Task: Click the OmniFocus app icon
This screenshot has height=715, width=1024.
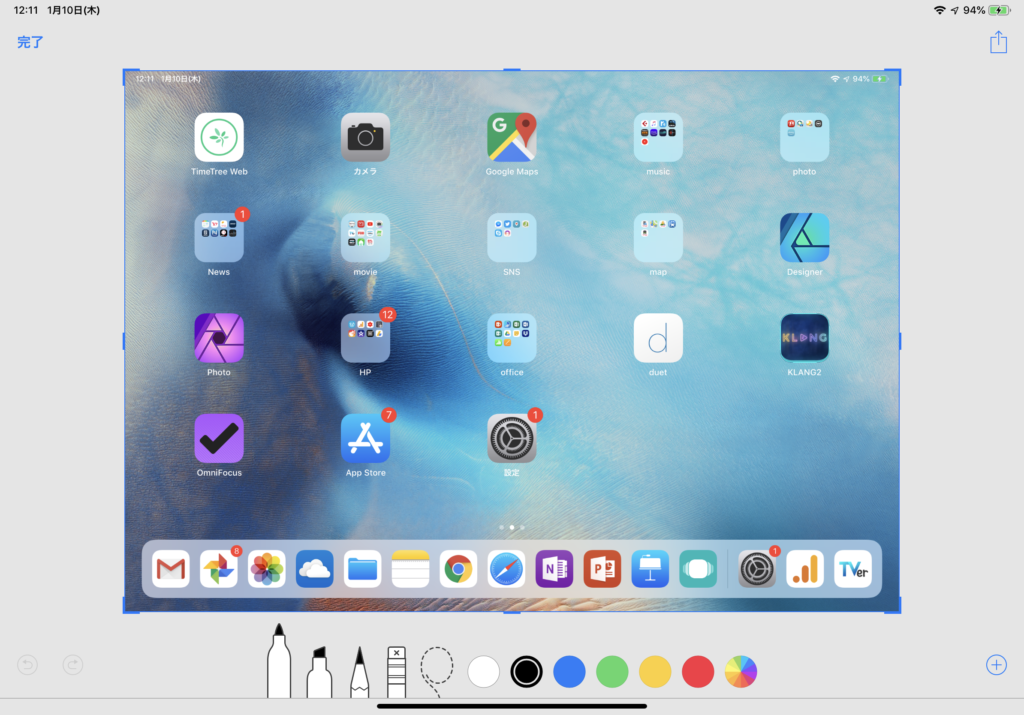Action: pyautogui.click(x=219, y=439)
